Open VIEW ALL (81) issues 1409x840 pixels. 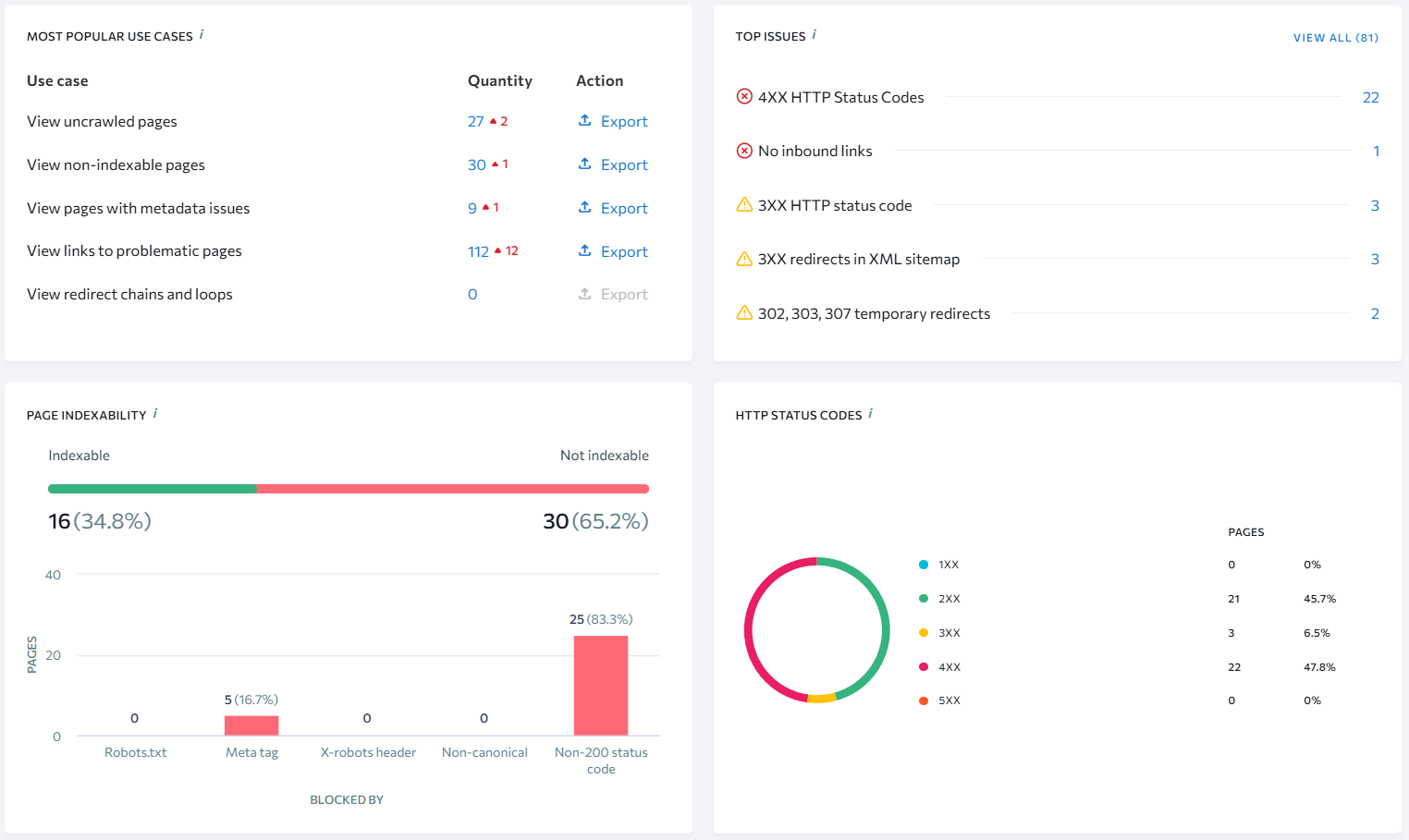click(1335, 37)
